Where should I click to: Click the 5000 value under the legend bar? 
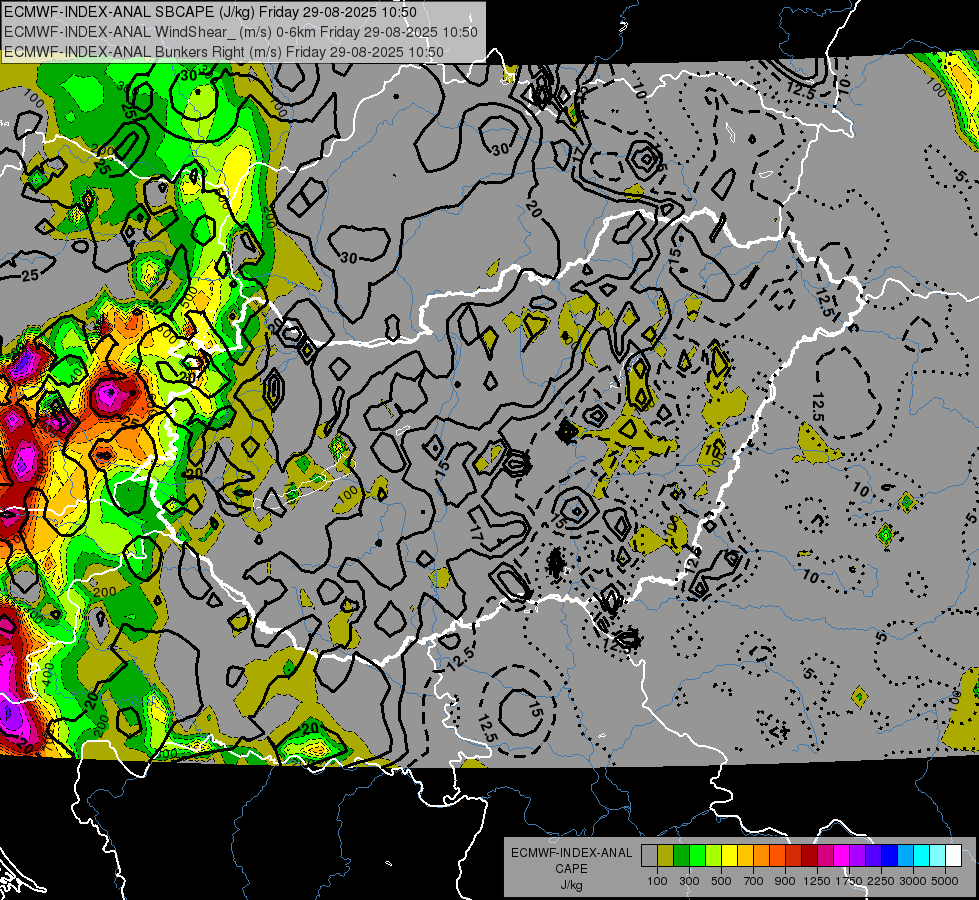point(945,882)
